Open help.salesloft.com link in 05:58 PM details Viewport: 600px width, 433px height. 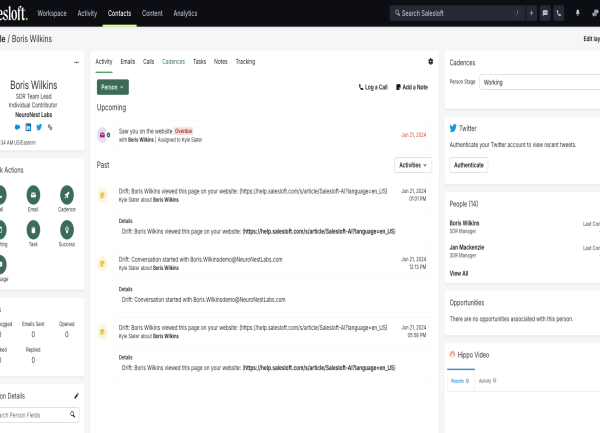coord(319,368)
